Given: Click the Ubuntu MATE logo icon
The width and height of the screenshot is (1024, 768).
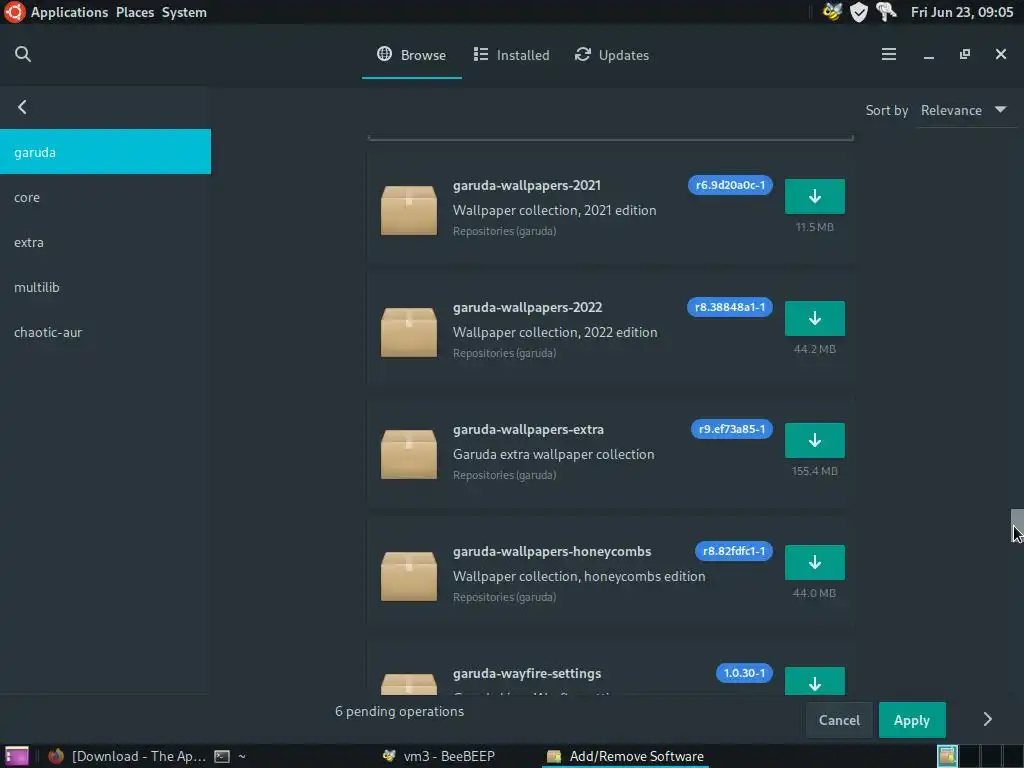Looking at the screenshot, I should [14, 12].
